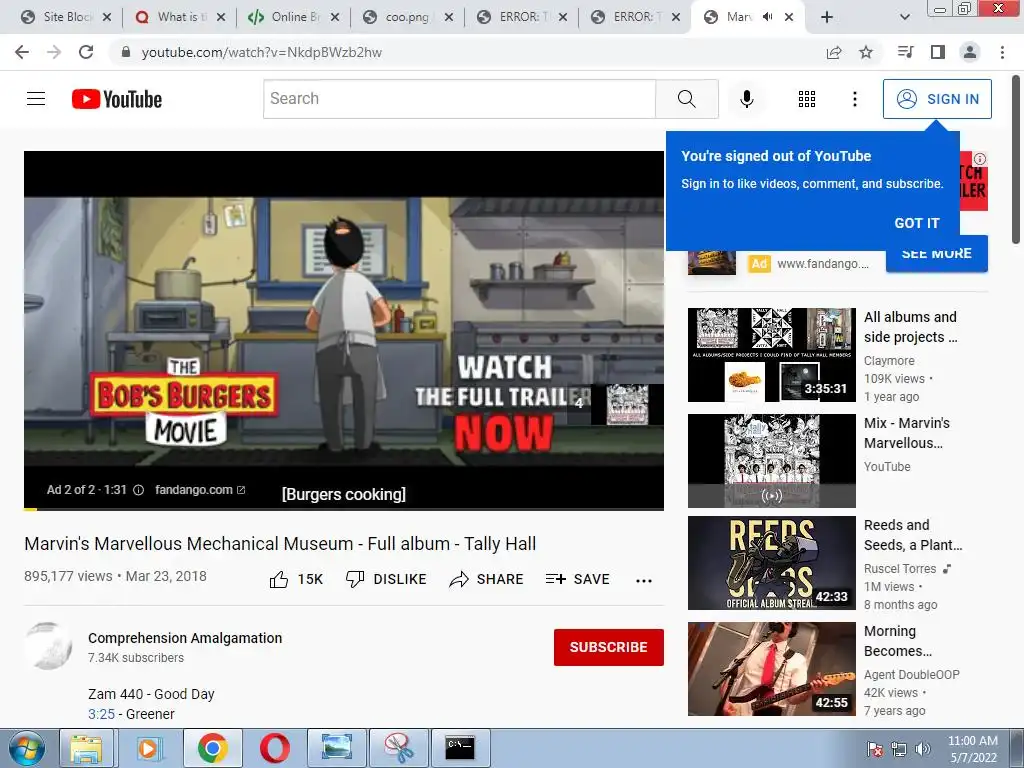Open the Claymore channel name

(889, 360)
